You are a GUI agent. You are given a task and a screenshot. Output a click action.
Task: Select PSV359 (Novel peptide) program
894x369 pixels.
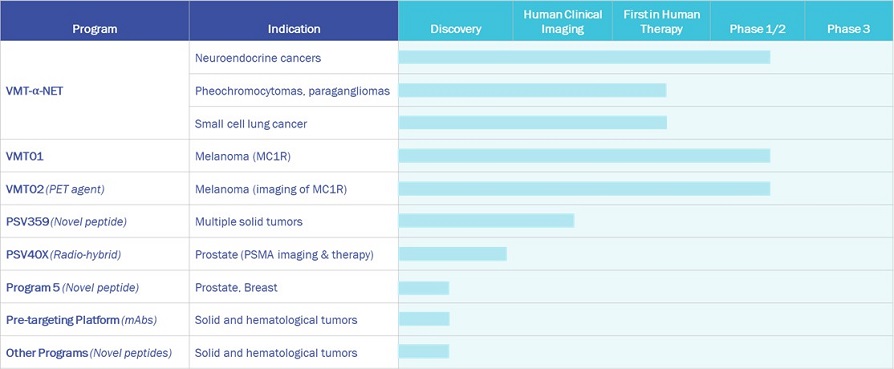tap(66, 222)
